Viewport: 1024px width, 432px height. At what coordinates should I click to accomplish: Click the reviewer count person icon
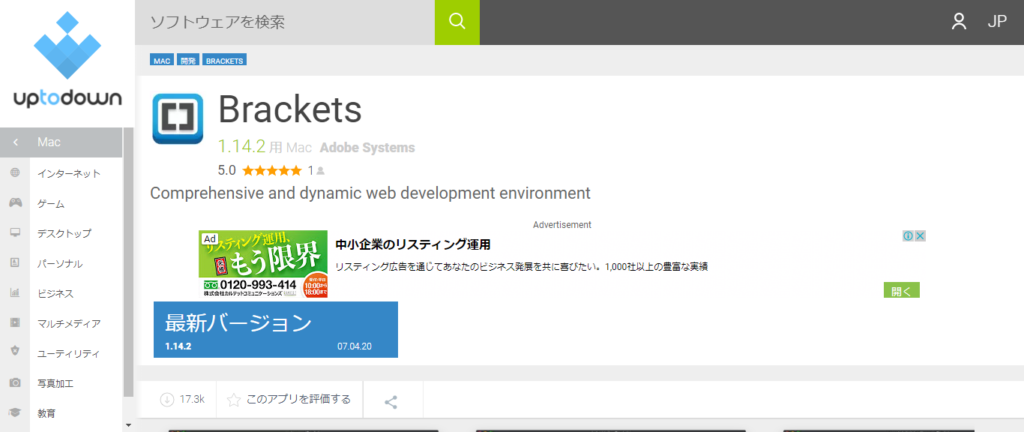(321, 171)
